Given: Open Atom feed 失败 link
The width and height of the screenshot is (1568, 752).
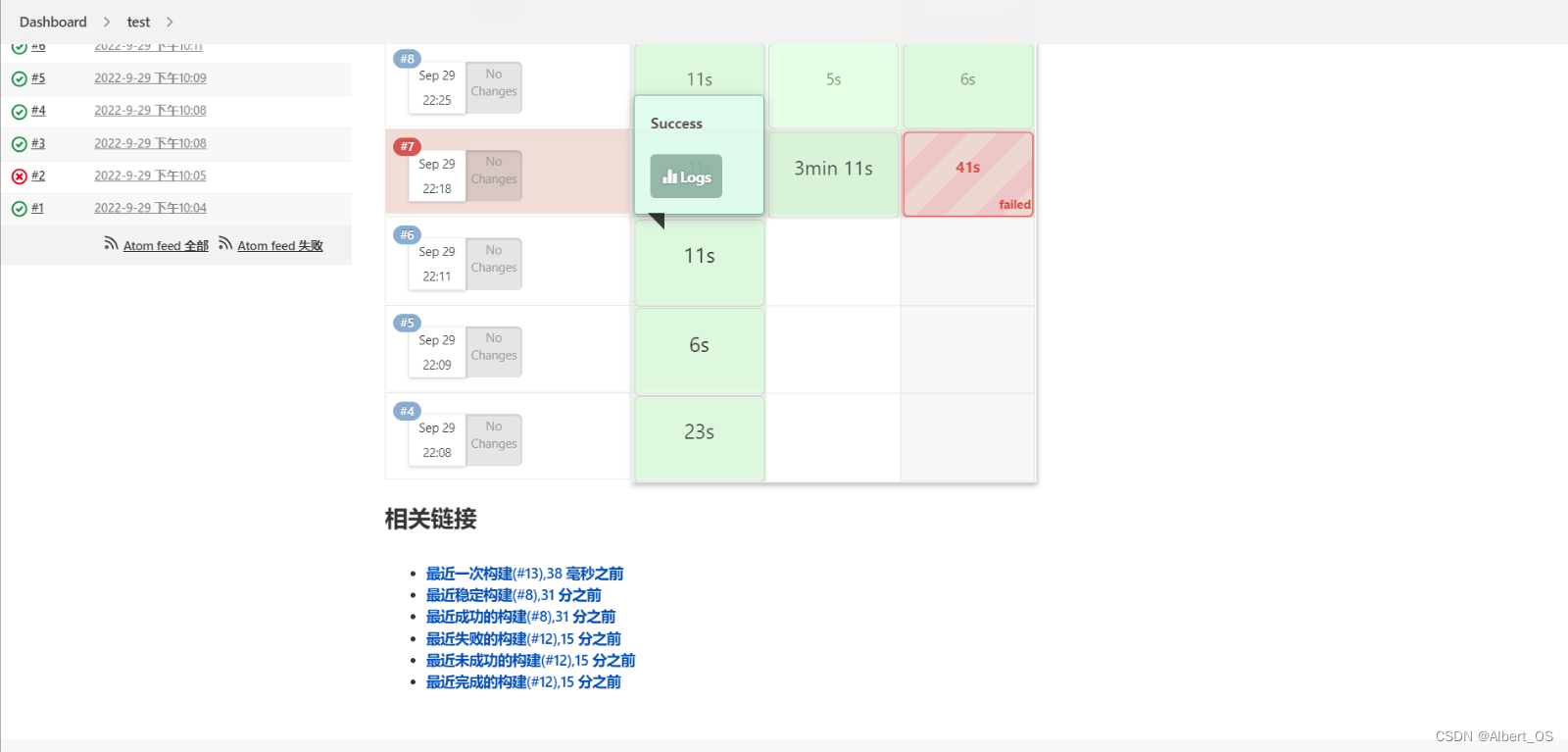Looking at the screenshot, I should pos(279,246).
